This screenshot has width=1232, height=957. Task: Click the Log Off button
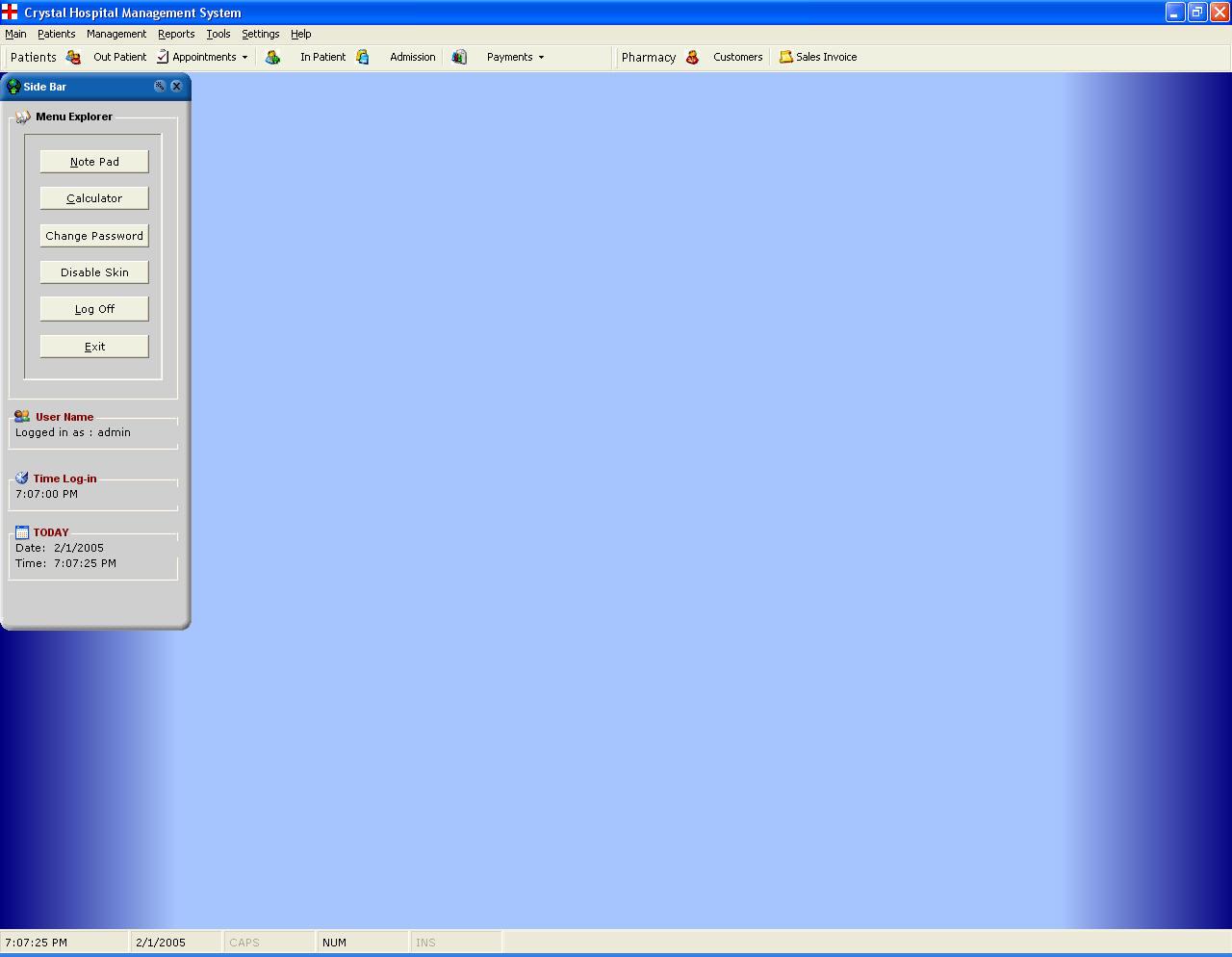pos(94,309)
